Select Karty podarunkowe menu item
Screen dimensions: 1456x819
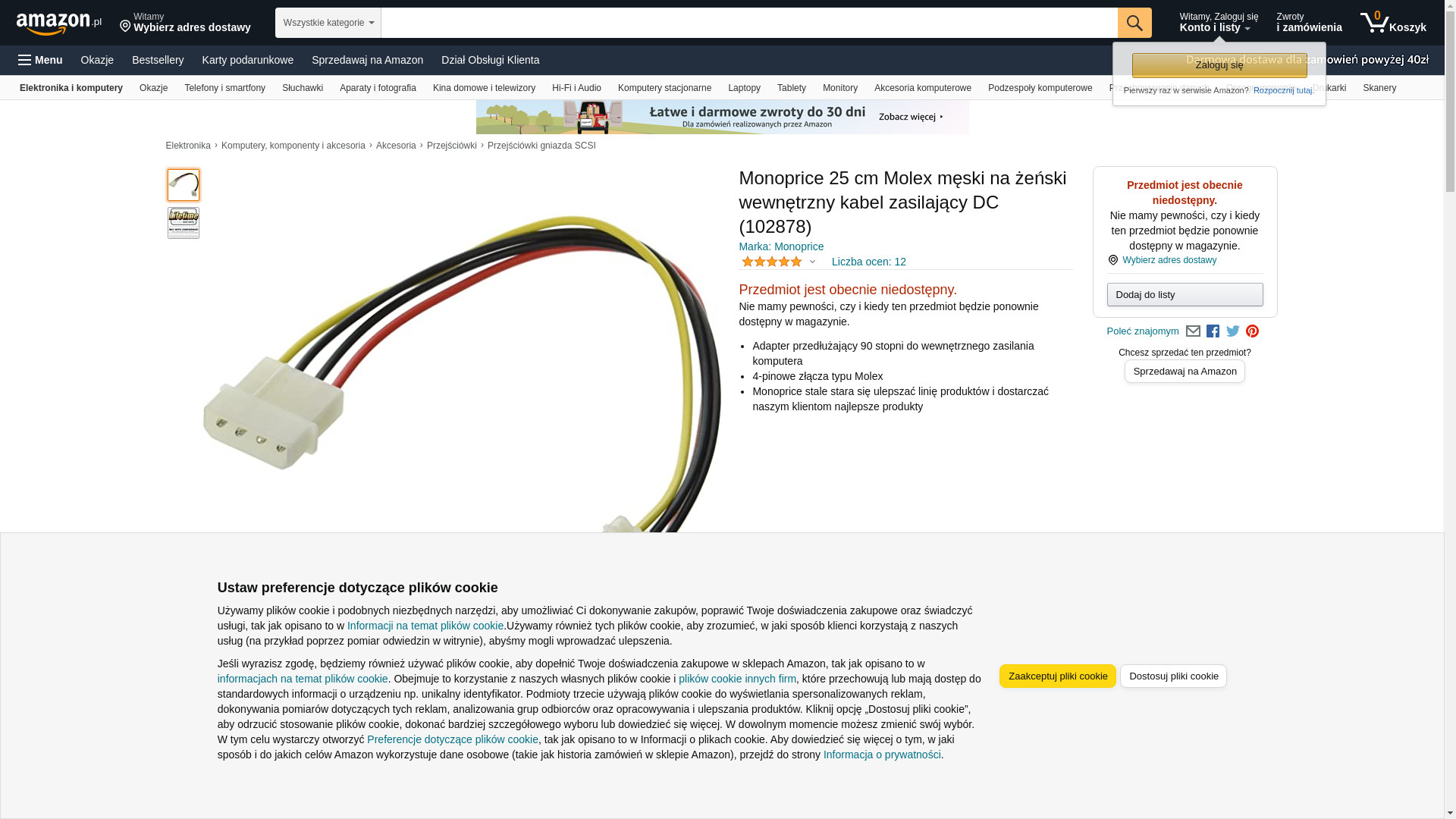click(247, 60)
